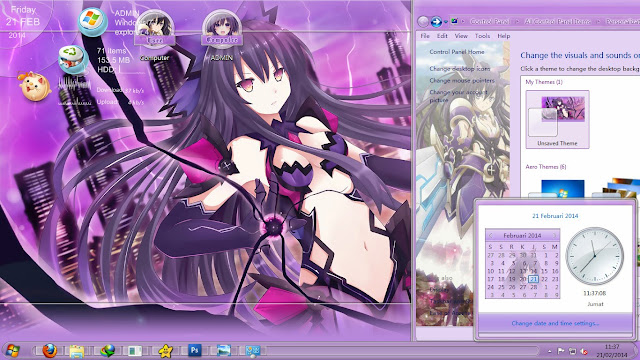This screenshot has width=640, height=360.
Task: Click the 21 Februari 2014 date heading
Action: (x=555, y=216)
